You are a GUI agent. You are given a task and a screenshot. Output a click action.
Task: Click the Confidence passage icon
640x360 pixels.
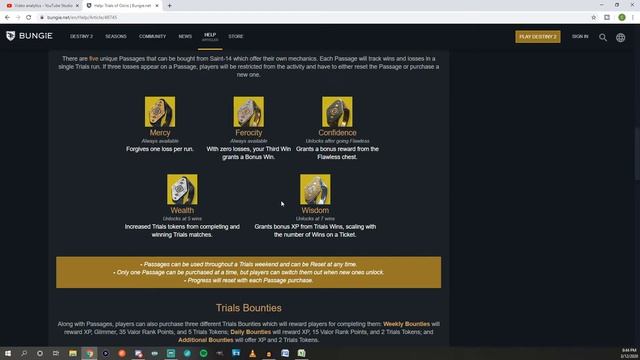[x=337, y=112]
